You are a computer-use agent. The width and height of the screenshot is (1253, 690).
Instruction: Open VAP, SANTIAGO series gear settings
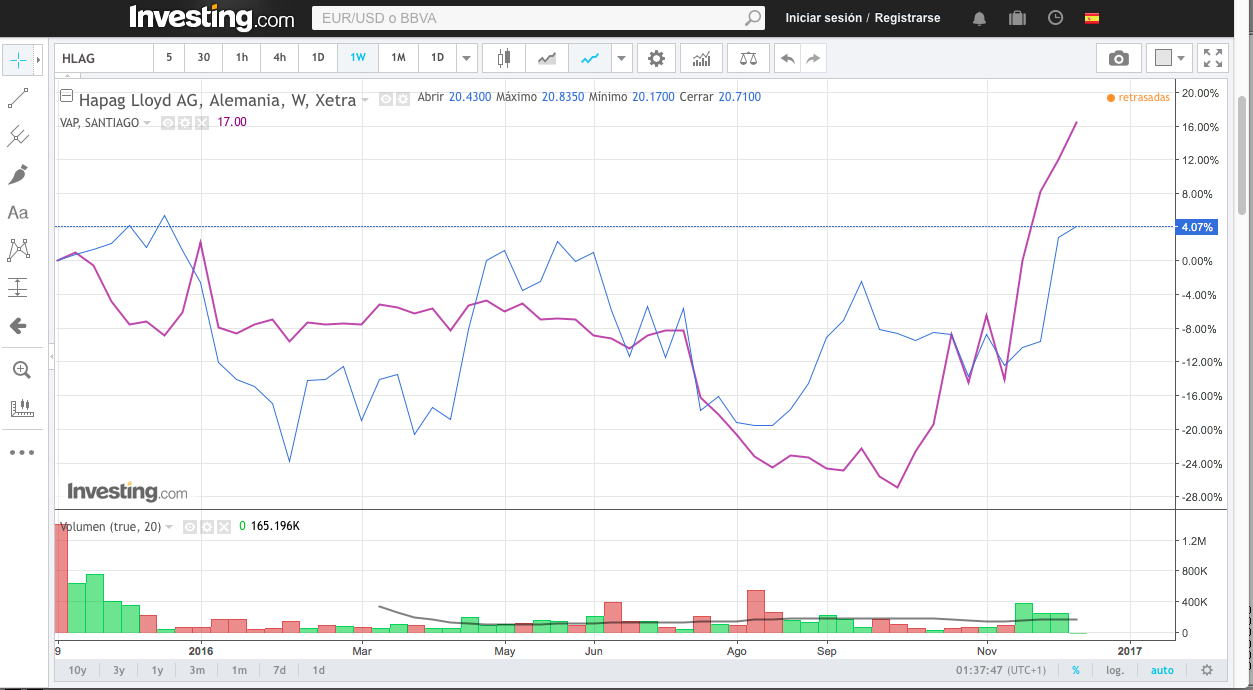pos(184,122)
